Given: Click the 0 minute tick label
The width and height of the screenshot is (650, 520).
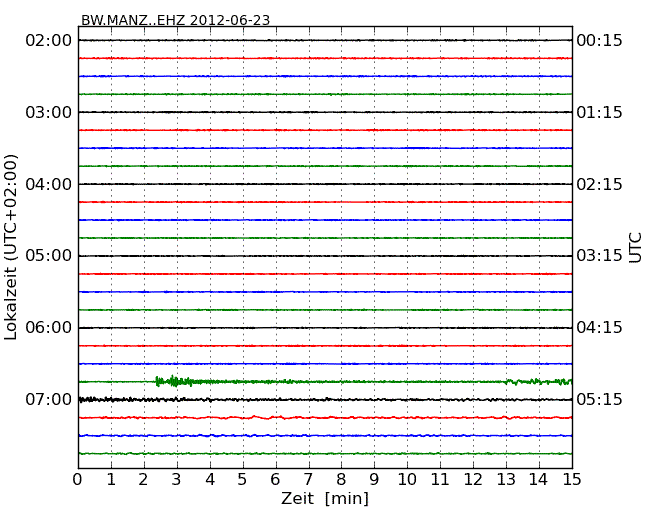Looking at the screenshot, I should (78, 480).
